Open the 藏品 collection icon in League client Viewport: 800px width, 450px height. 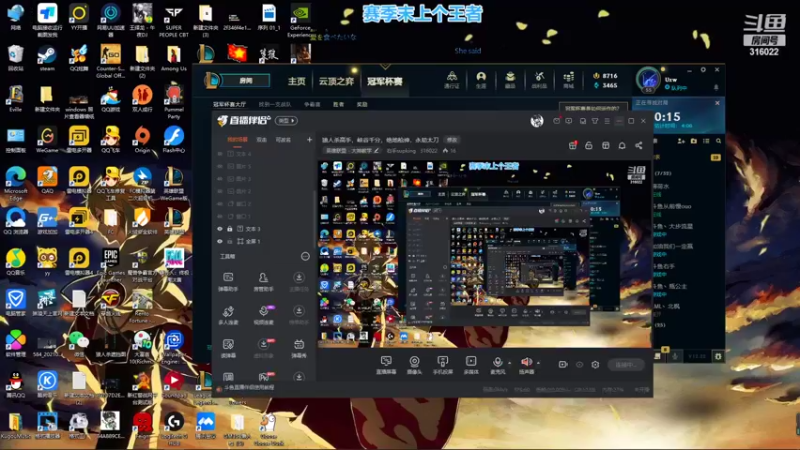(x=510, y=80)
